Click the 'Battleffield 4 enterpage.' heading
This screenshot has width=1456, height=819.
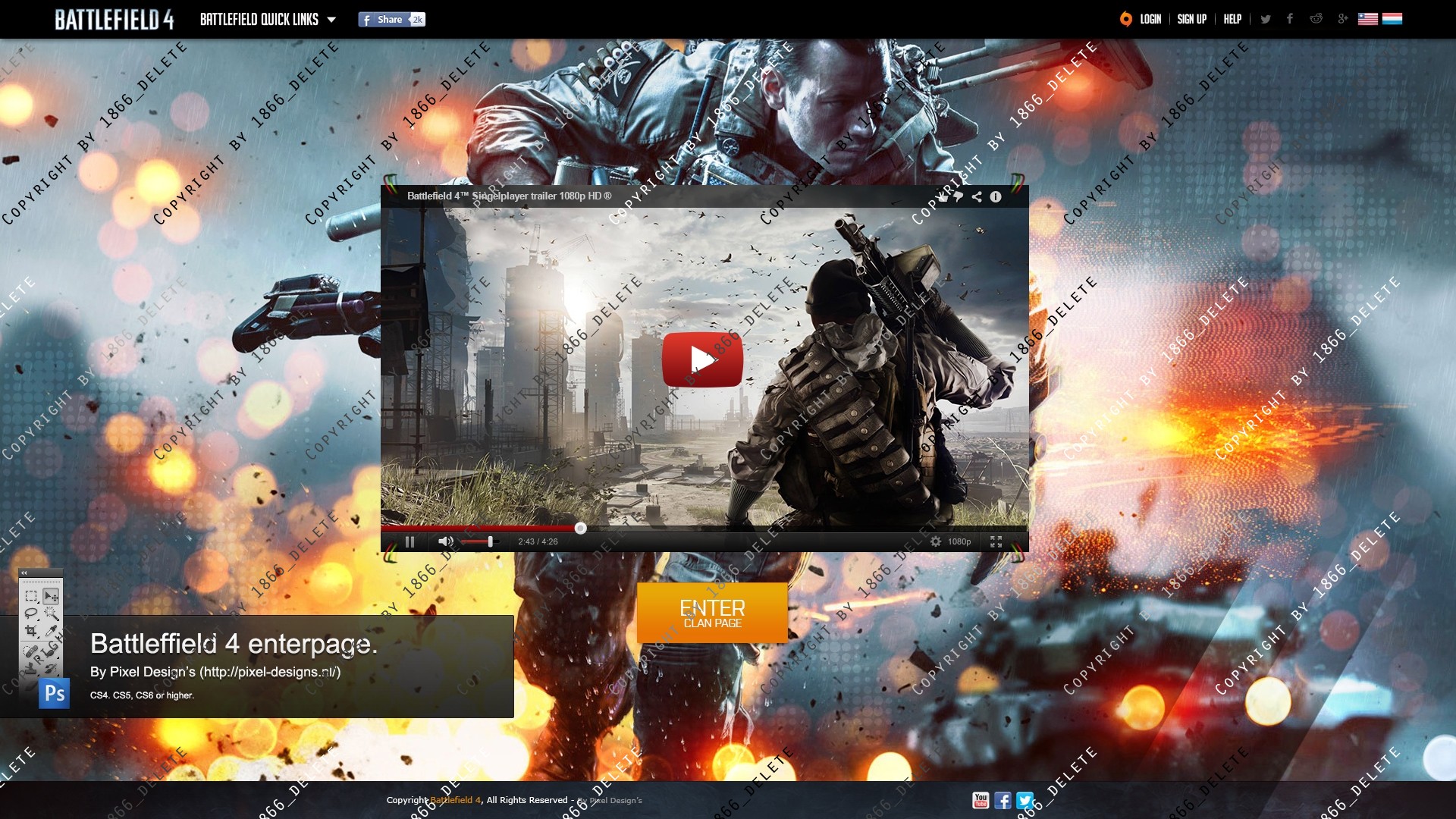[234, 644]
